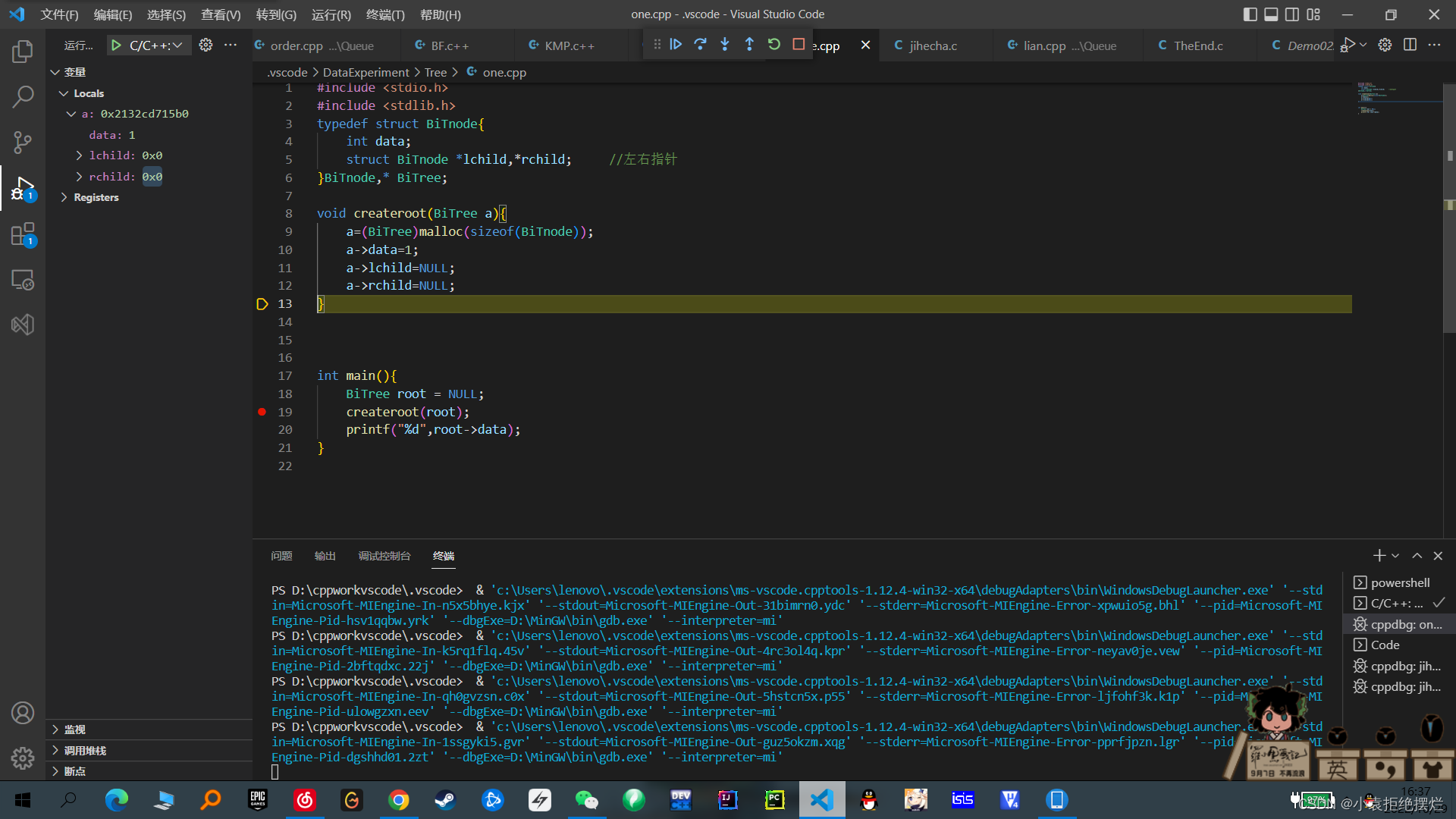Viewport: 1456px width, 819px height.
Task: Open launch.json via debug gear icon
Action: coord(206,45)
